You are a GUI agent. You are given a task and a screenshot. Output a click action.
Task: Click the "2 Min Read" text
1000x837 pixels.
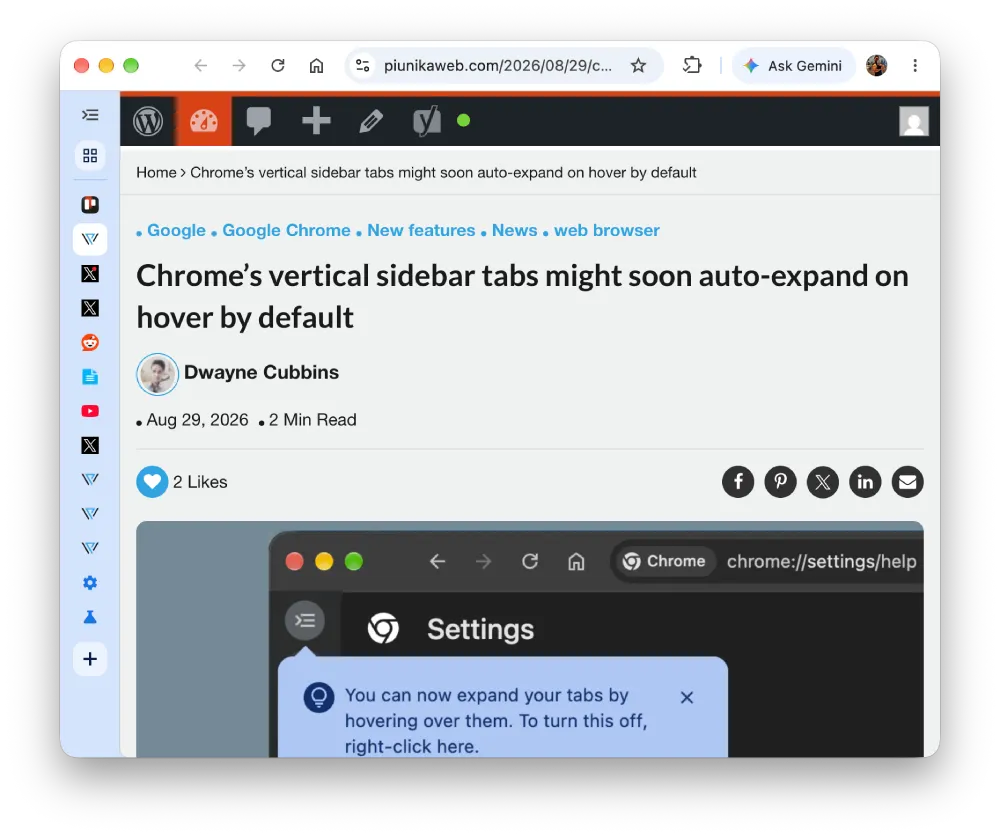tap(312, 420)
